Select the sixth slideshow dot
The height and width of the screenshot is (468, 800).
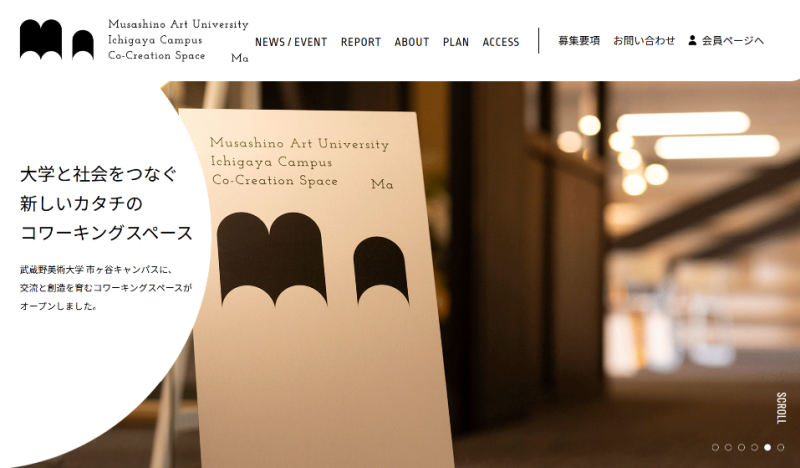pos(780,447)
